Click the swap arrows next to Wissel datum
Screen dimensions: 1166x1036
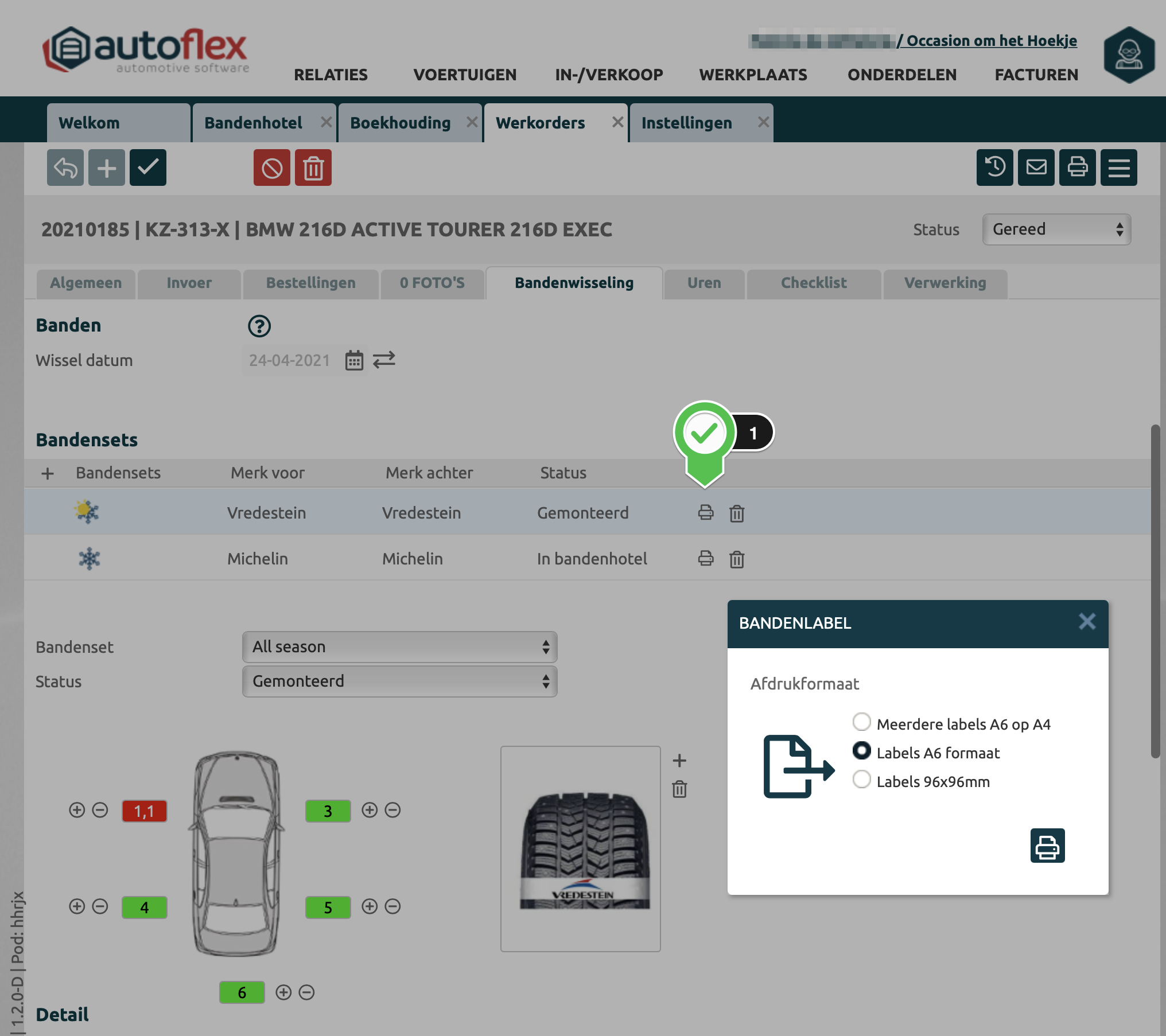(384, 360)
